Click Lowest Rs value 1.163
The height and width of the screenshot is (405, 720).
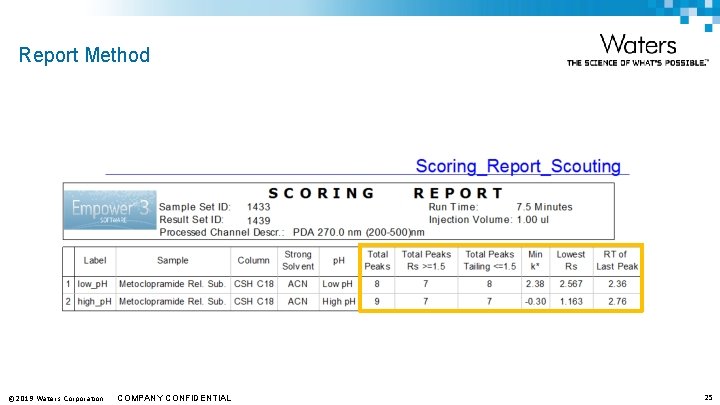tap(571, 302)
